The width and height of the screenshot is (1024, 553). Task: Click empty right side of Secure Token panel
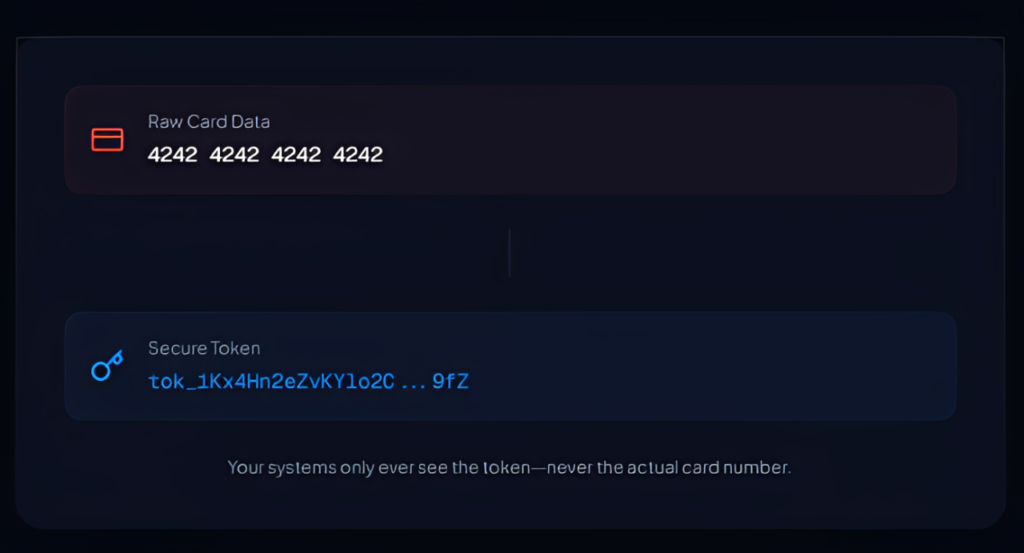(750, 366)
